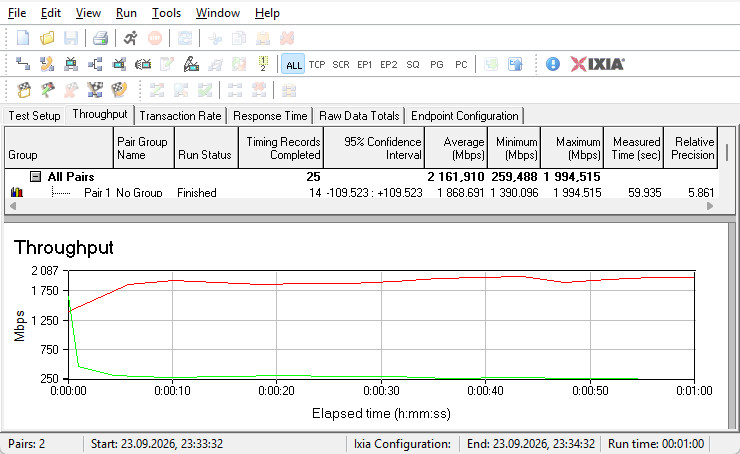This screenshot has width=740, height=454.
Task: Open the Tools menu
Action: click(x=166, y=13)
